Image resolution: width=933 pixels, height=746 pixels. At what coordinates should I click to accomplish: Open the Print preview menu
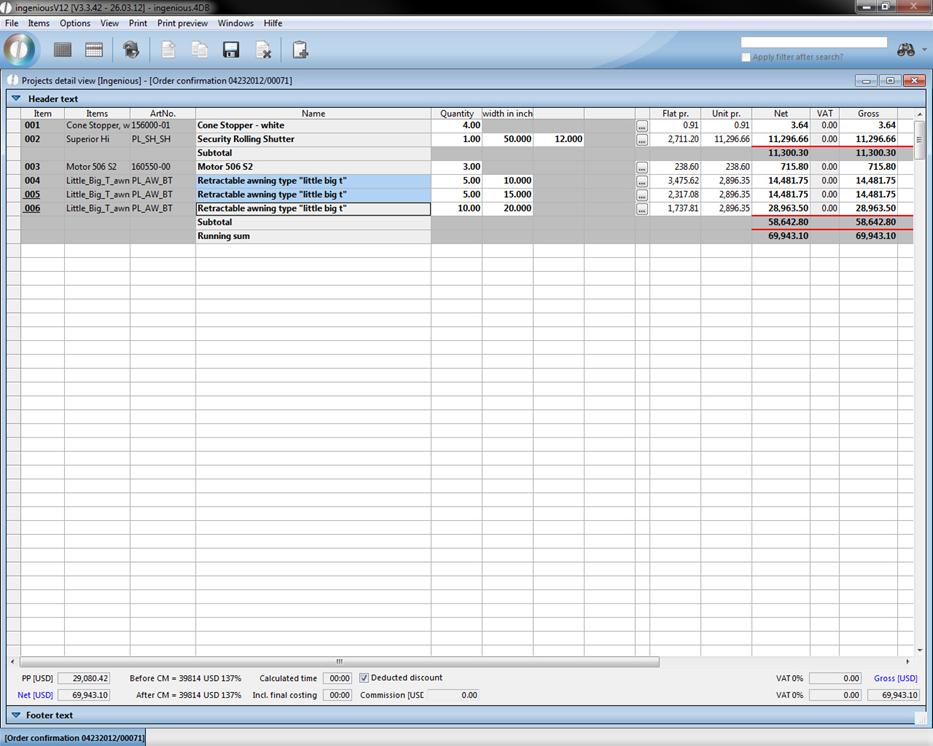click(x=182, y=23)
